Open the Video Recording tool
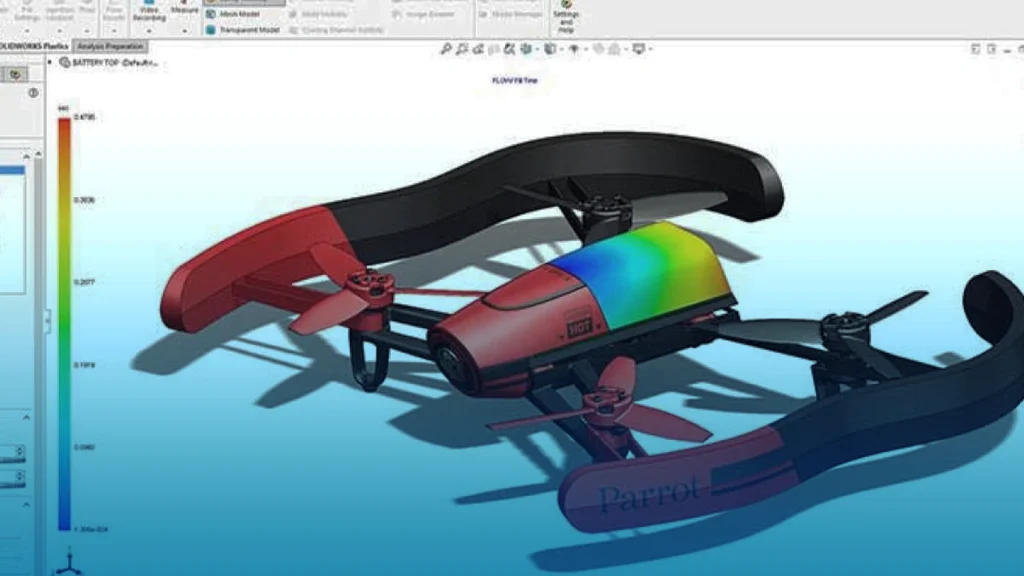This screenshot has width=1024, height=576. [148, 12]
